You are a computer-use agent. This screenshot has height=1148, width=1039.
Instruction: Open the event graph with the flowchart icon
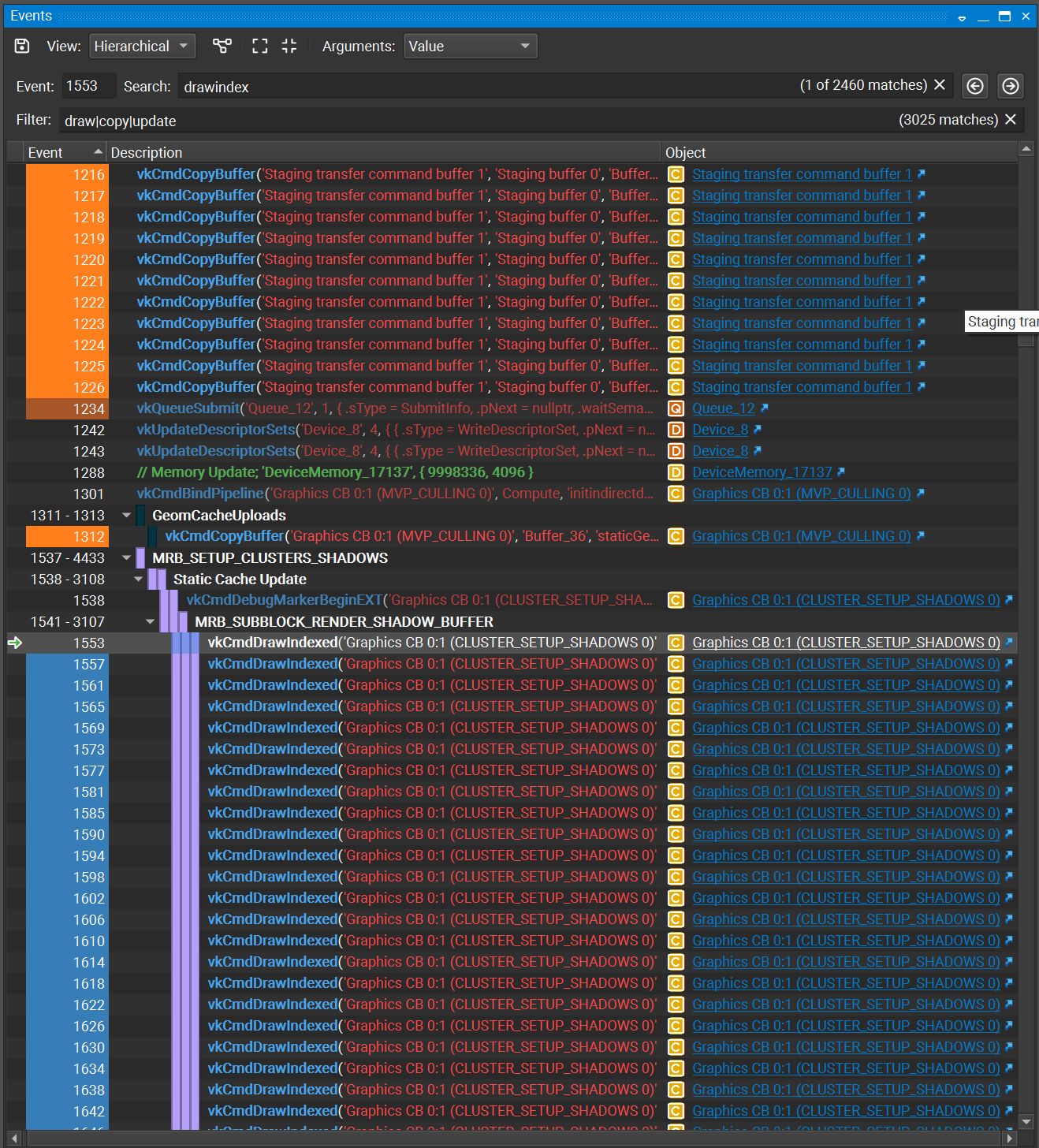pos(222,46)
